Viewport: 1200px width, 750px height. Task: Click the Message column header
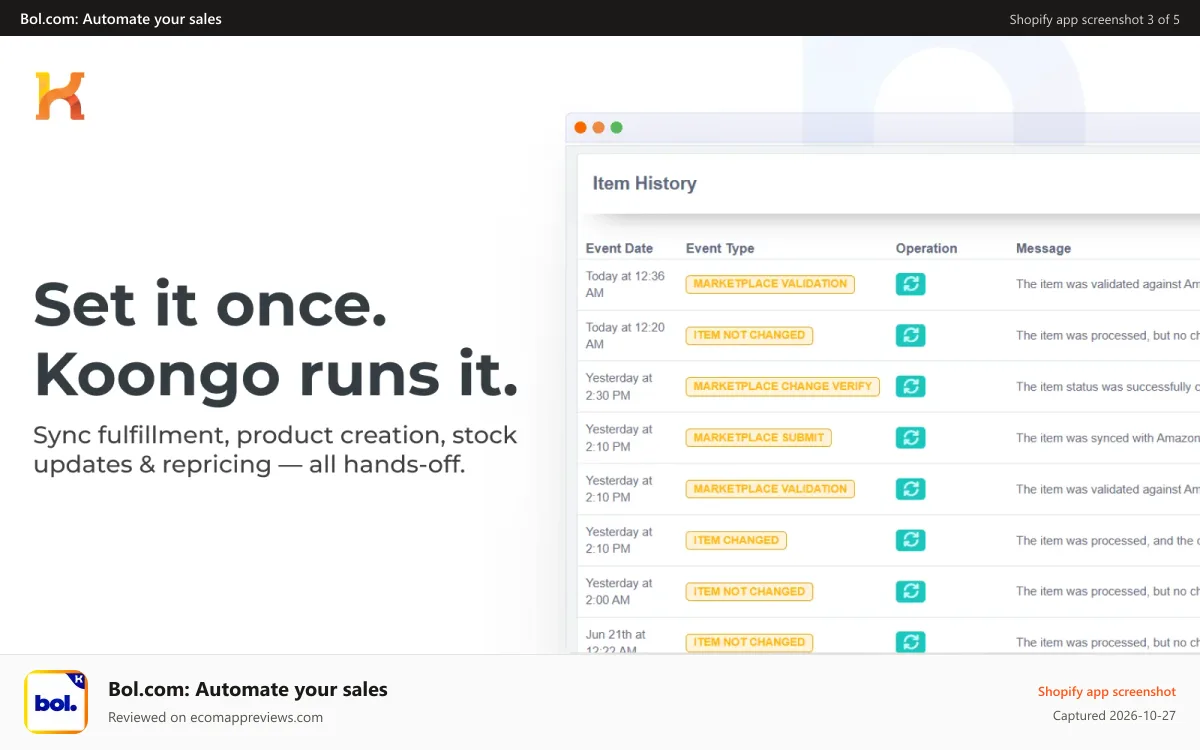(x=1043, y=248)
